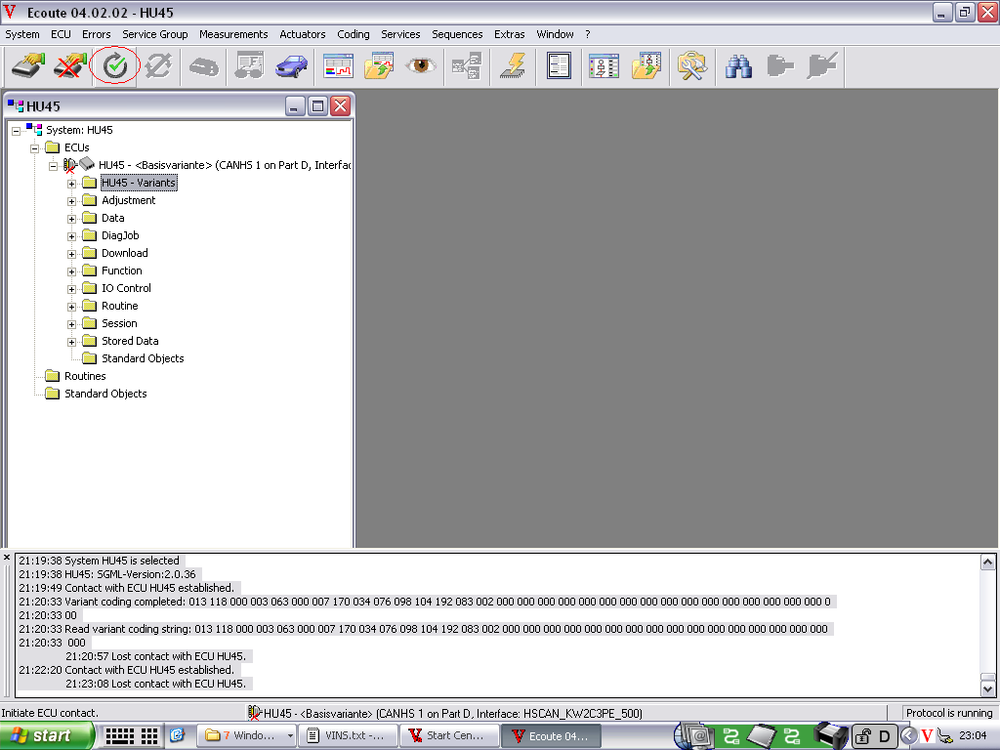Open the Coding menu

click(353, 34)
